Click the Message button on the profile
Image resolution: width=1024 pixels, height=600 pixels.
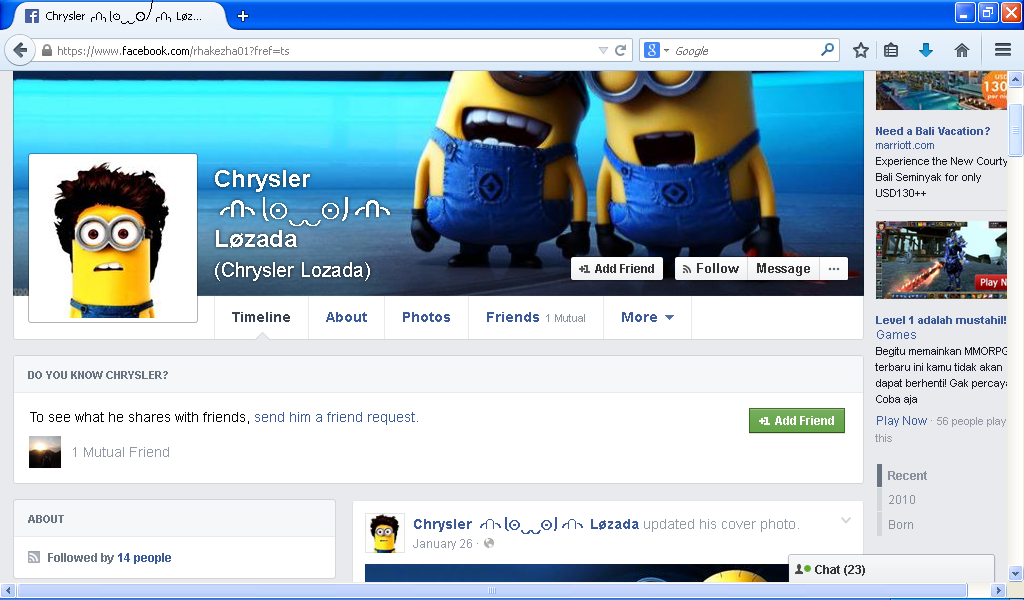(783, 268)
